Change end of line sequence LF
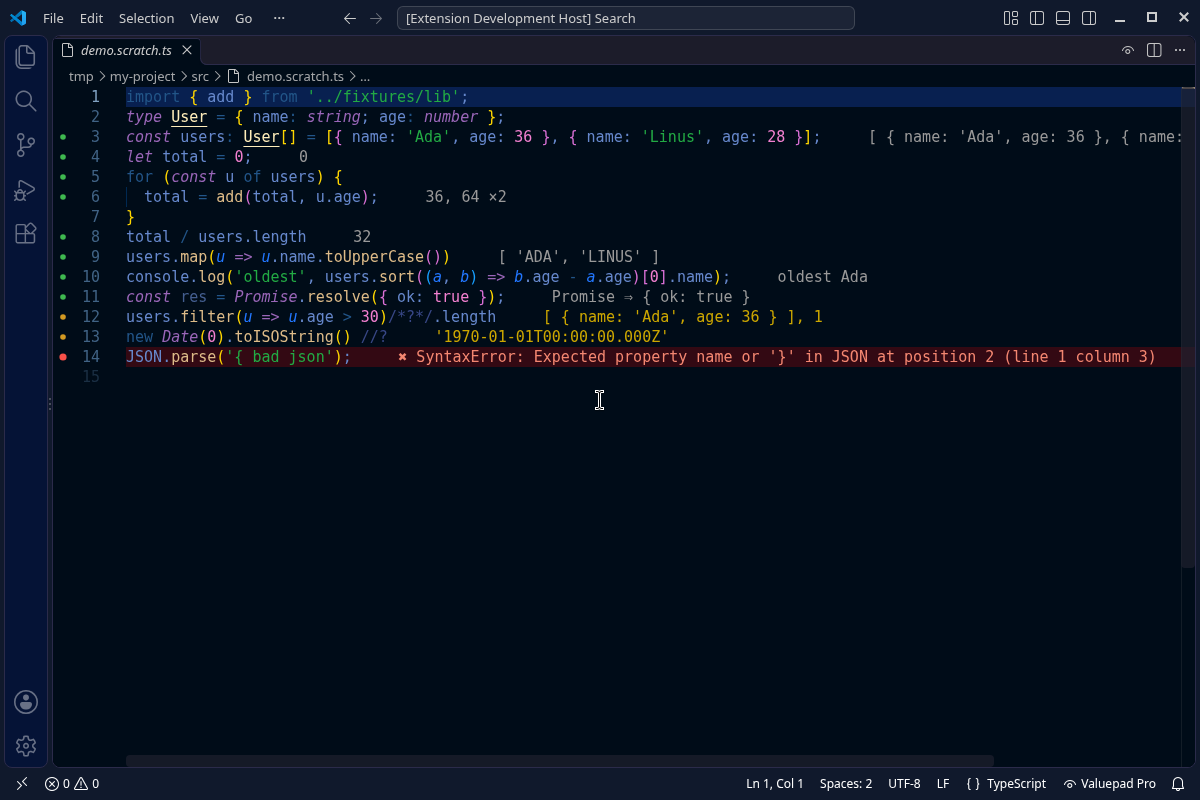Screen dimensions: 1200x800 pos(943,784)
